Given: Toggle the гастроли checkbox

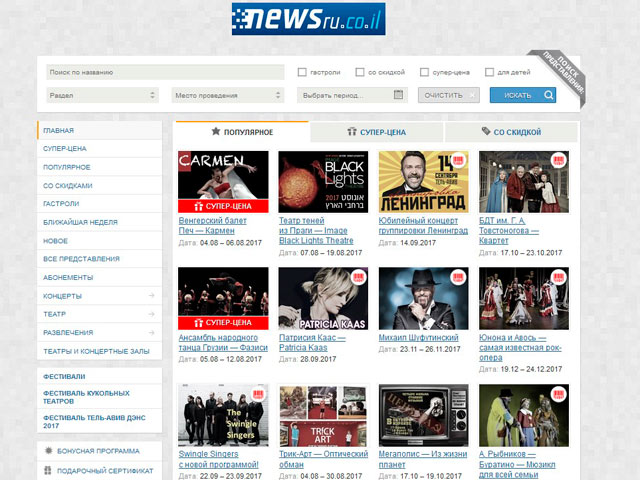Looking at the screenshot, I should click(x=302, y=72).
